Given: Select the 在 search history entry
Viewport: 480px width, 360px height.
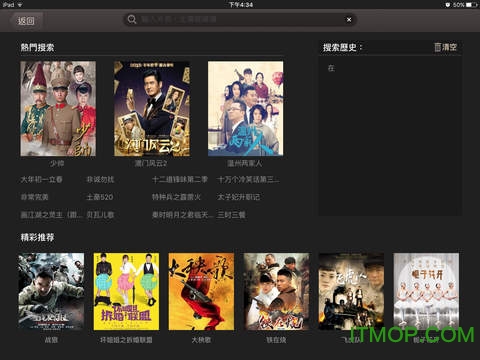Looking at the screenshot, I should click(331, 68).
